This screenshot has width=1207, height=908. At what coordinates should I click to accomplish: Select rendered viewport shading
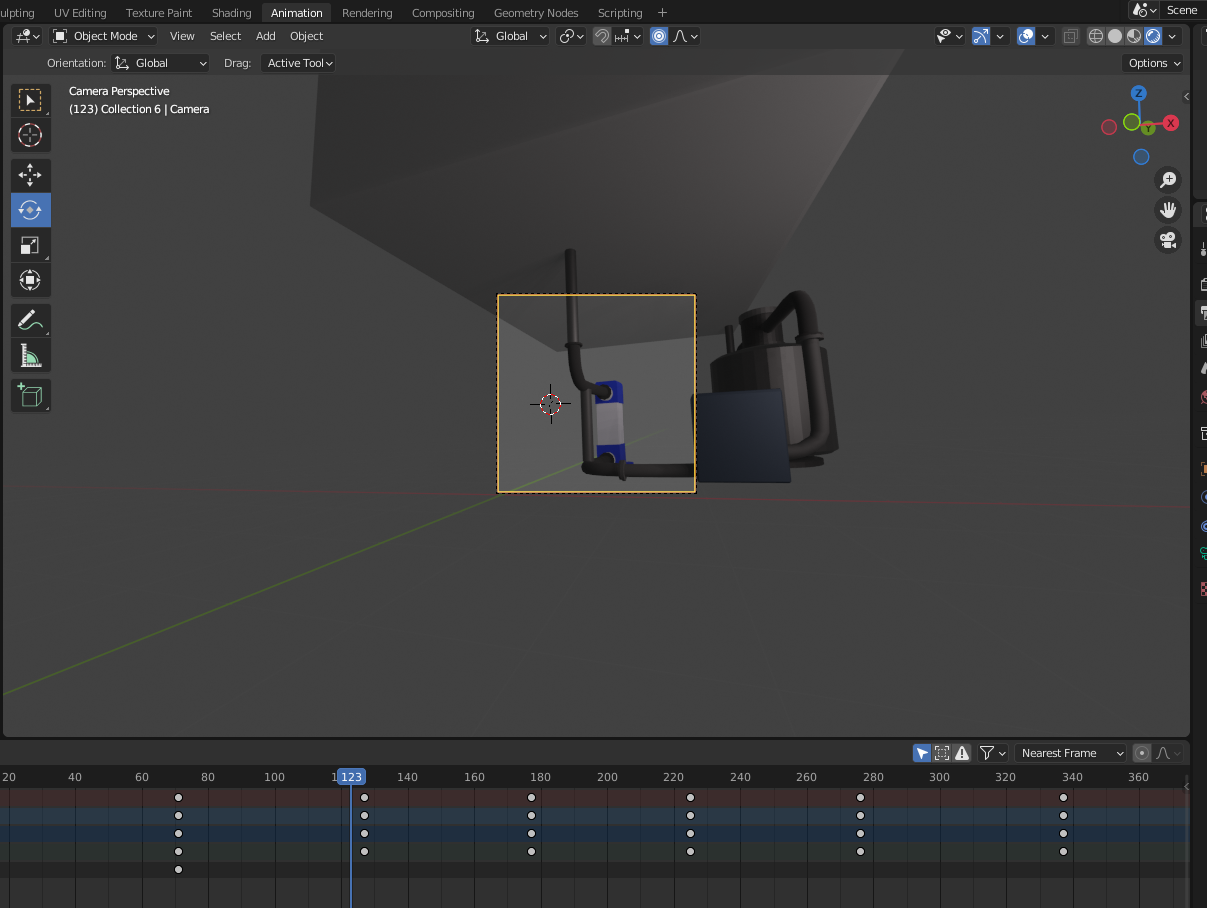(1153, 36)
